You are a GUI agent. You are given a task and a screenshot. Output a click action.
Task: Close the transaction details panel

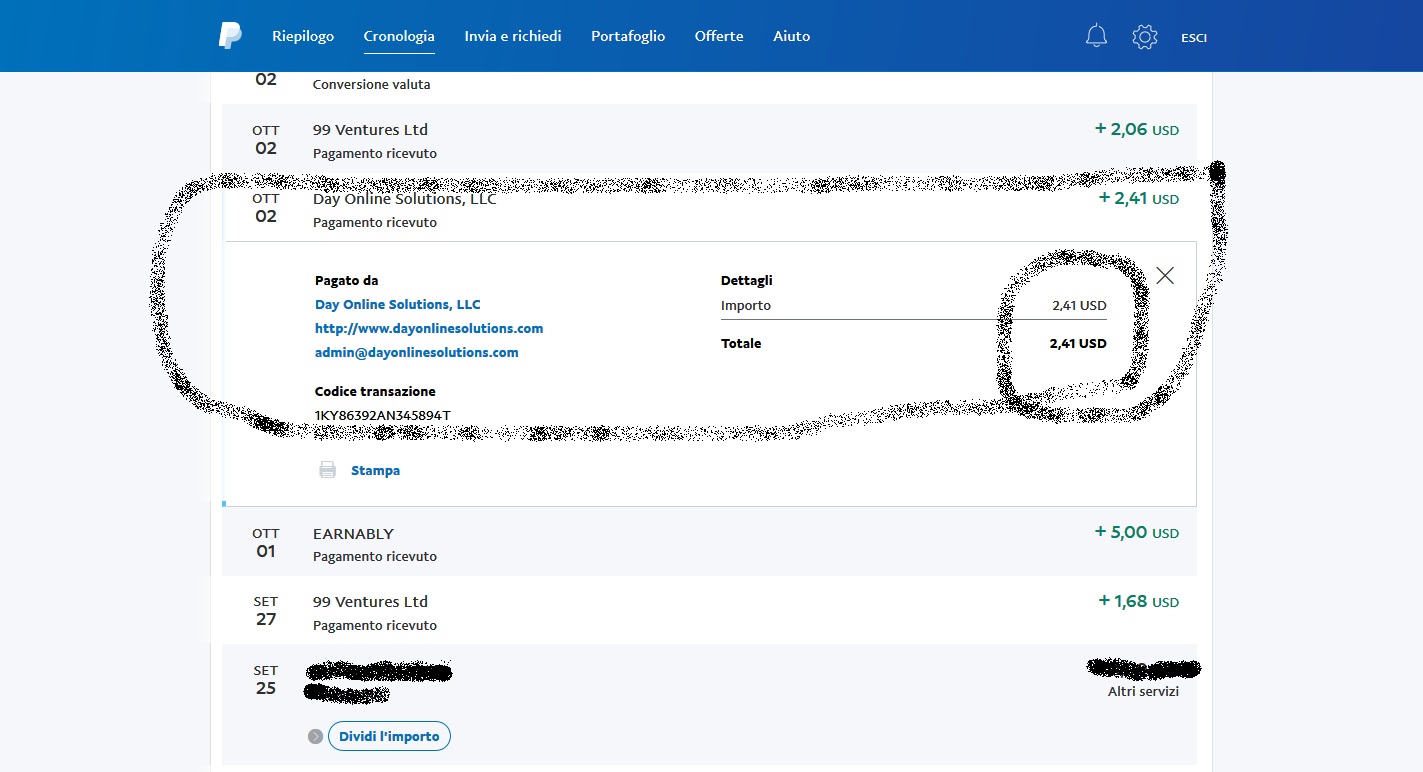tap(1165, 275)
